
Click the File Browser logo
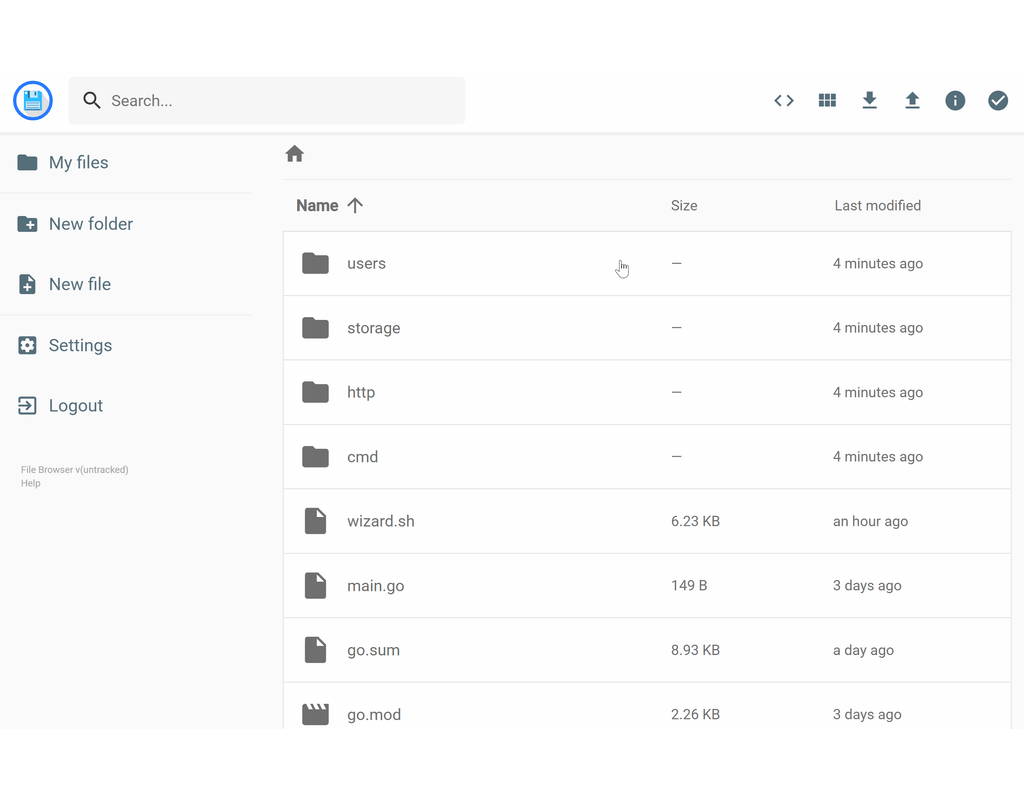point(32,100)
